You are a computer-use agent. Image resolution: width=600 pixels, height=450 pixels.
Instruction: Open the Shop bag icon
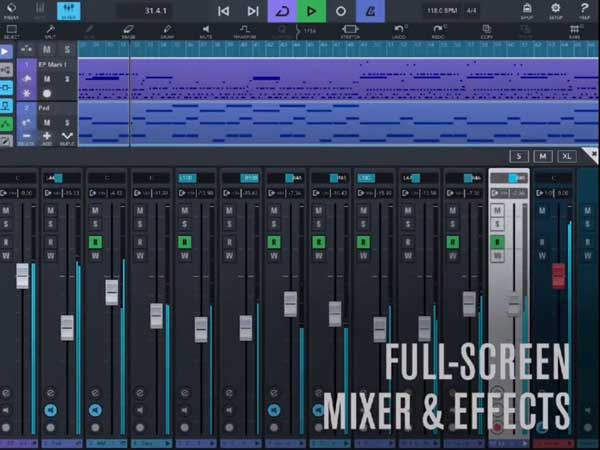(x=527, y=10)
